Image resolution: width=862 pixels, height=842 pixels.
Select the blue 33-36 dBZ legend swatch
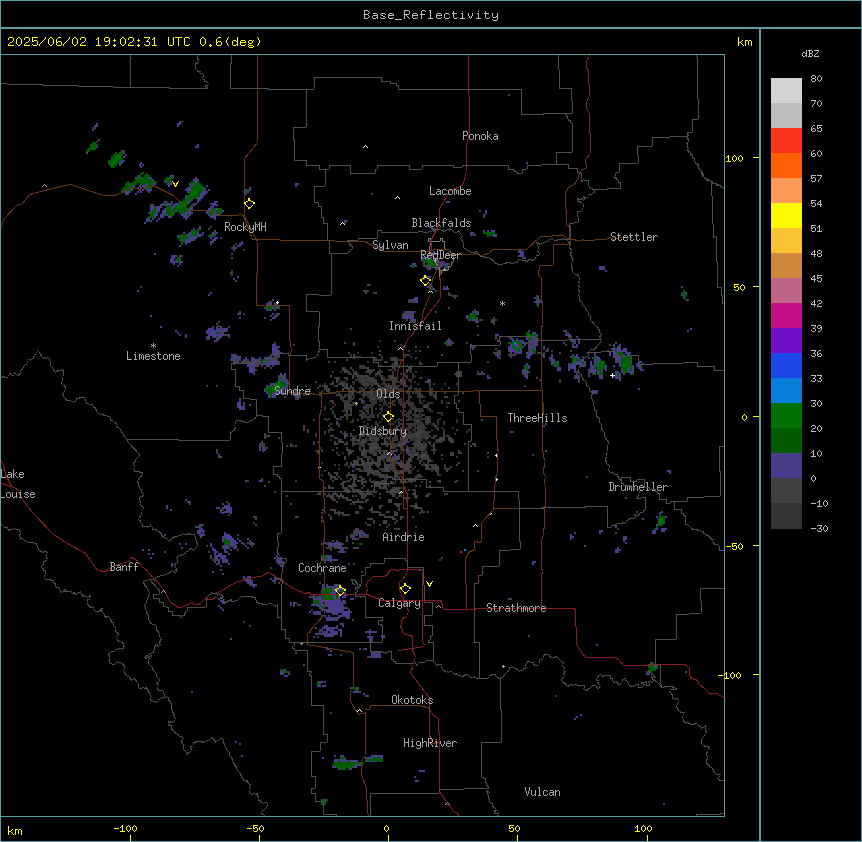pyautogui.click(x=786, y=365)
